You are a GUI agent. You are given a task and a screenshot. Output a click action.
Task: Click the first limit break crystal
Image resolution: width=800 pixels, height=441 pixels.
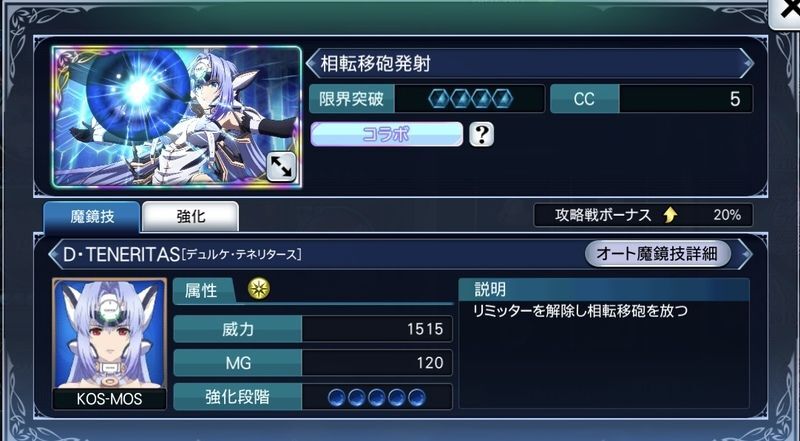(438, 99)
